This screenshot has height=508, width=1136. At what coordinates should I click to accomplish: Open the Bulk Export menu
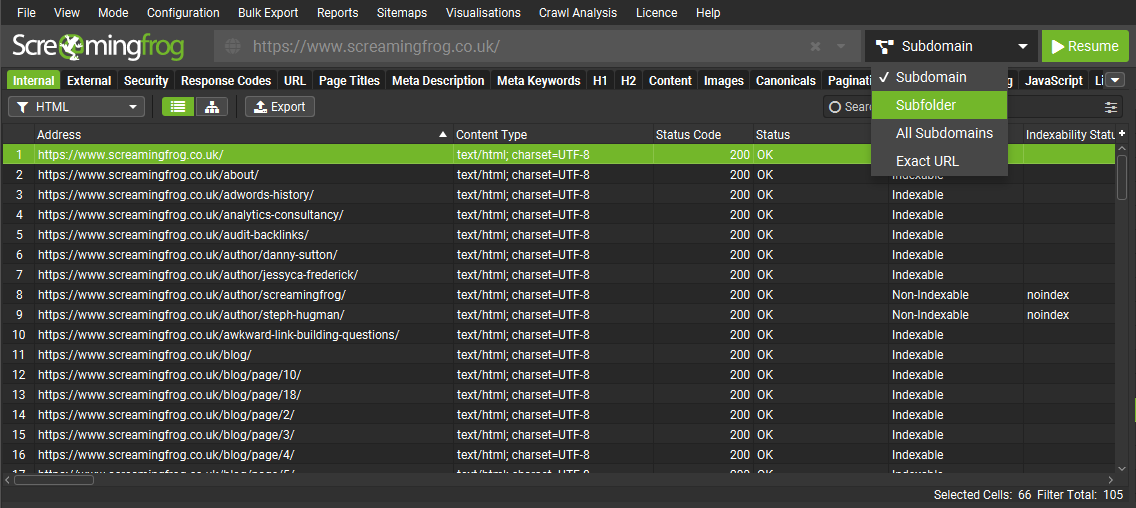point(268,13)
